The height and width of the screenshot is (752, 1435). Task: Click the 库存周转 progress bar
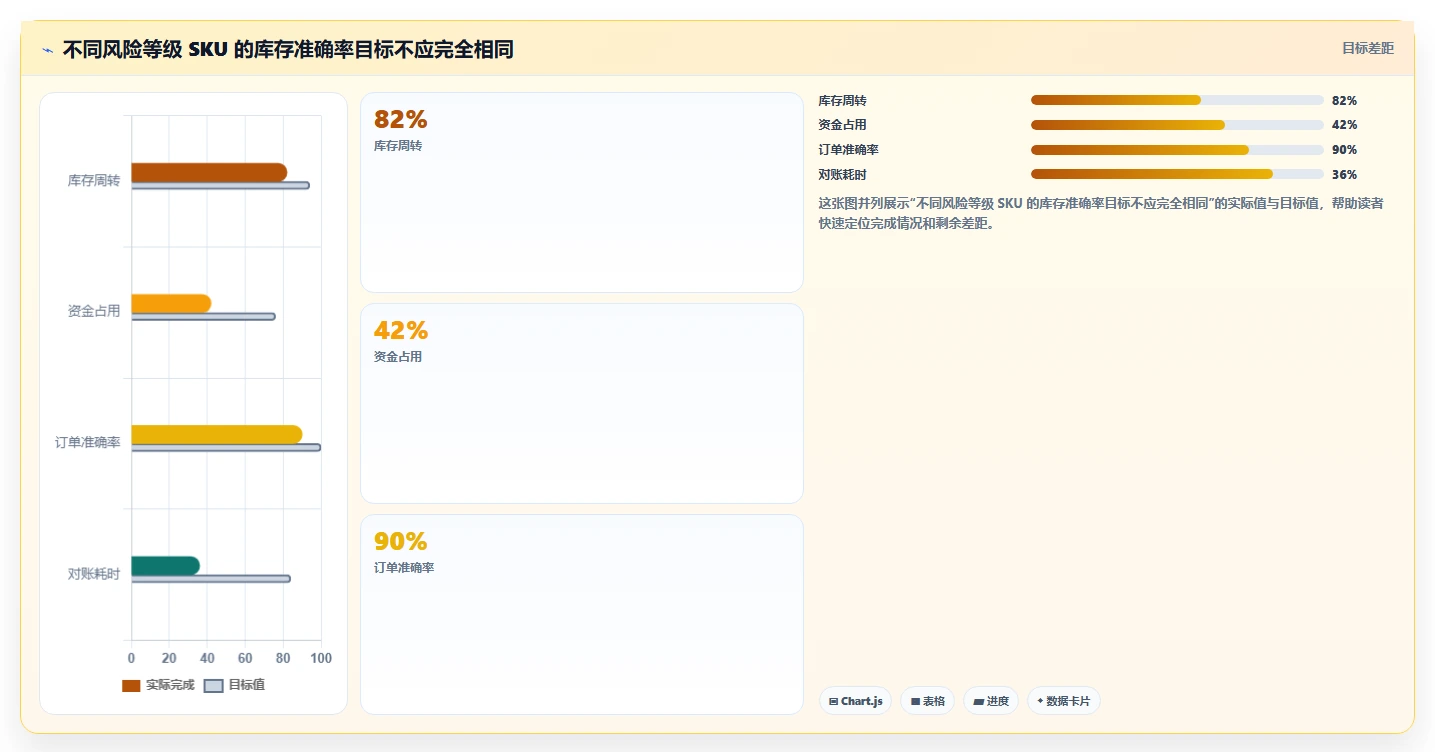tap(1177, 100)
